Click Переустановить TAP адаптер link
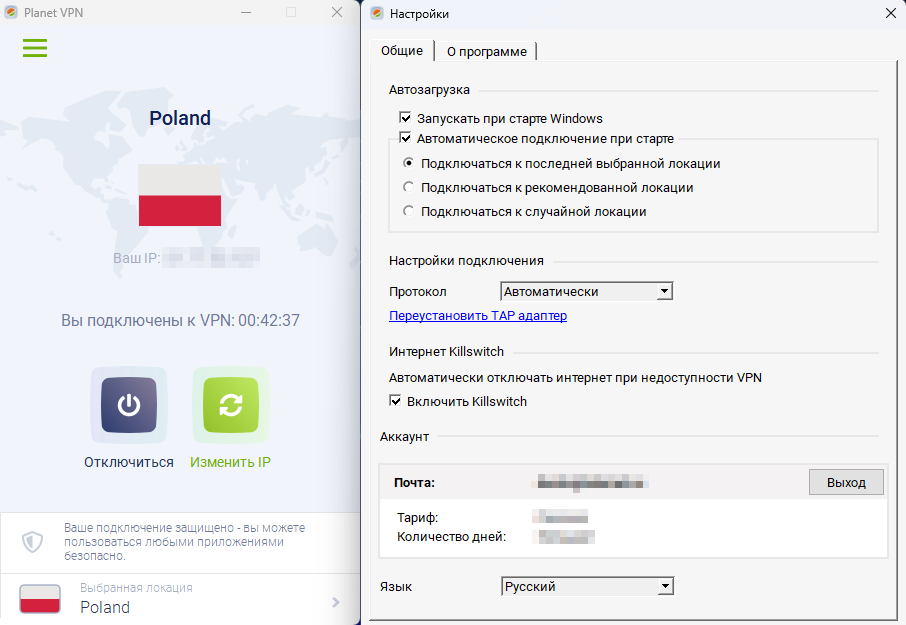Viewport: 906px width, 625px height. click(478, 315)
